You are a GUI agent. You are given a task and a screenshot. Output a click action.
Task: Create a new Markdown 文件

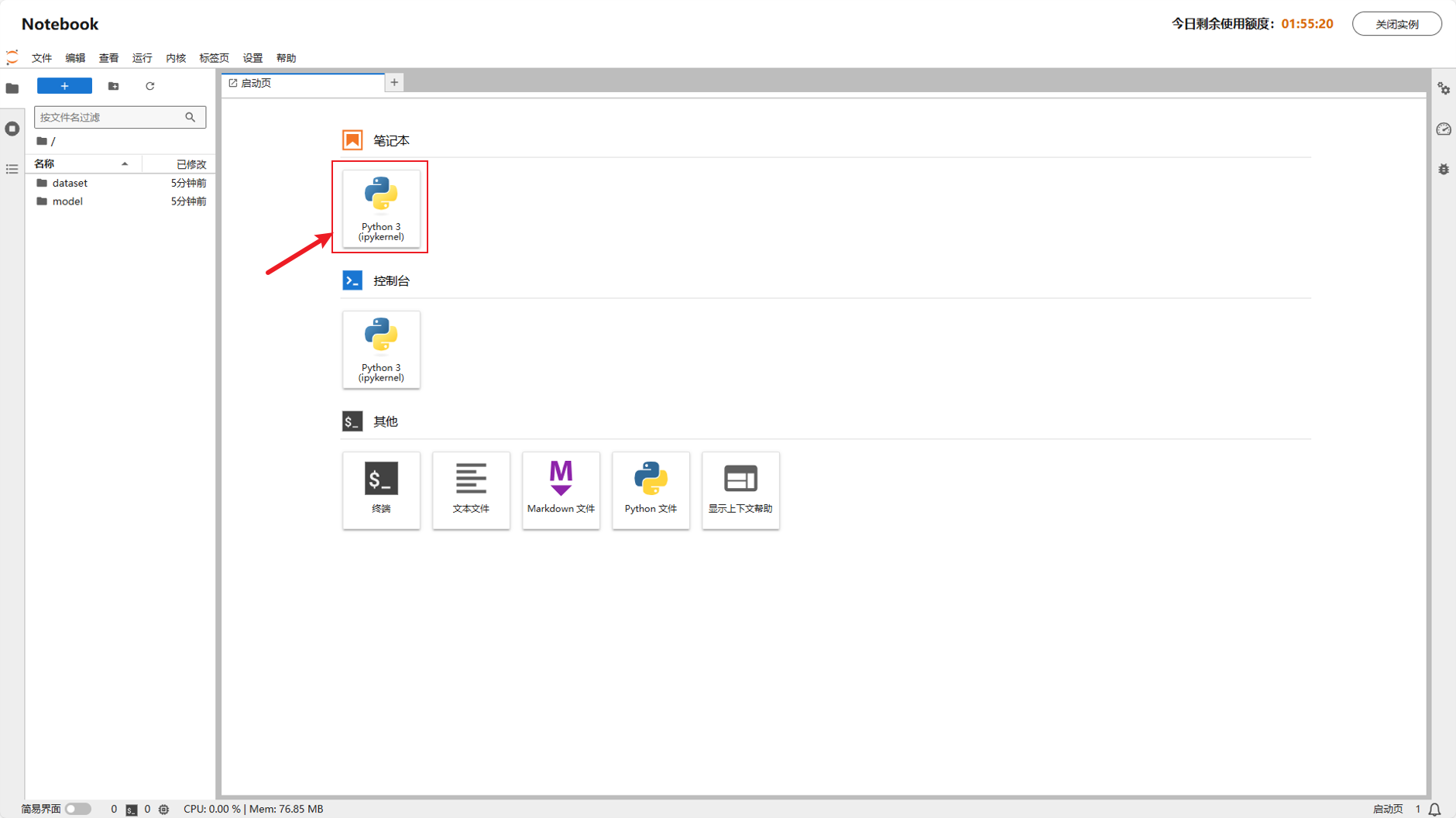[561, 490]
